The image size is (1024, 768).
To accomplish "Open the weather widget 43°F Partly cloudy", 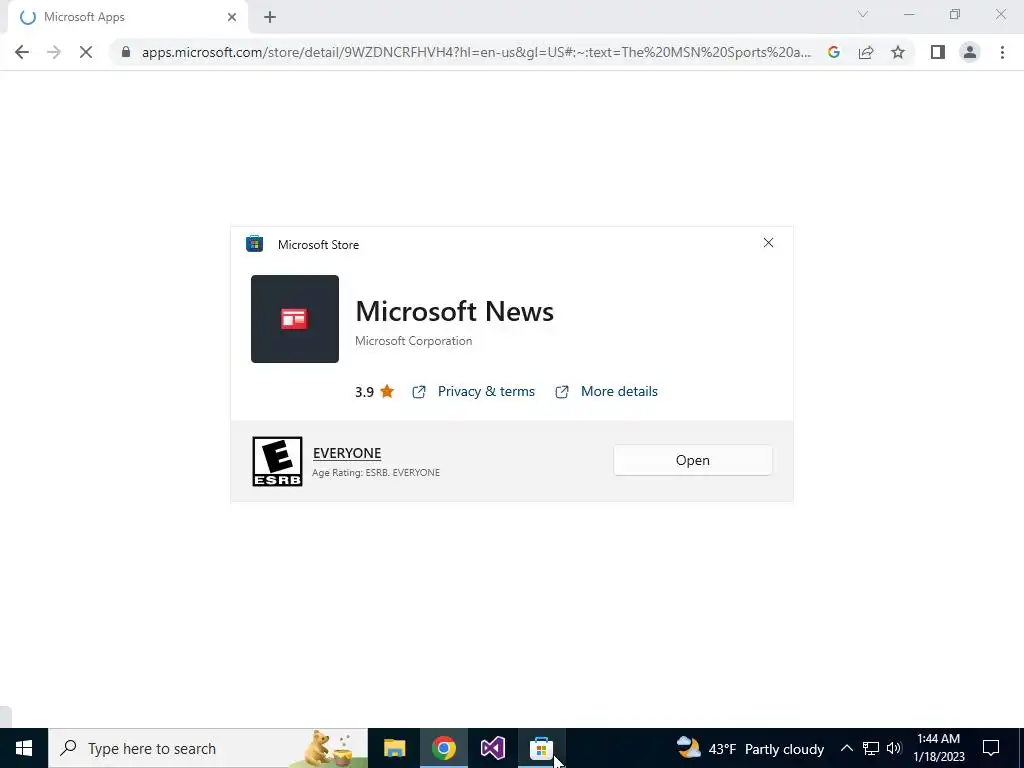I will point(750,748).
